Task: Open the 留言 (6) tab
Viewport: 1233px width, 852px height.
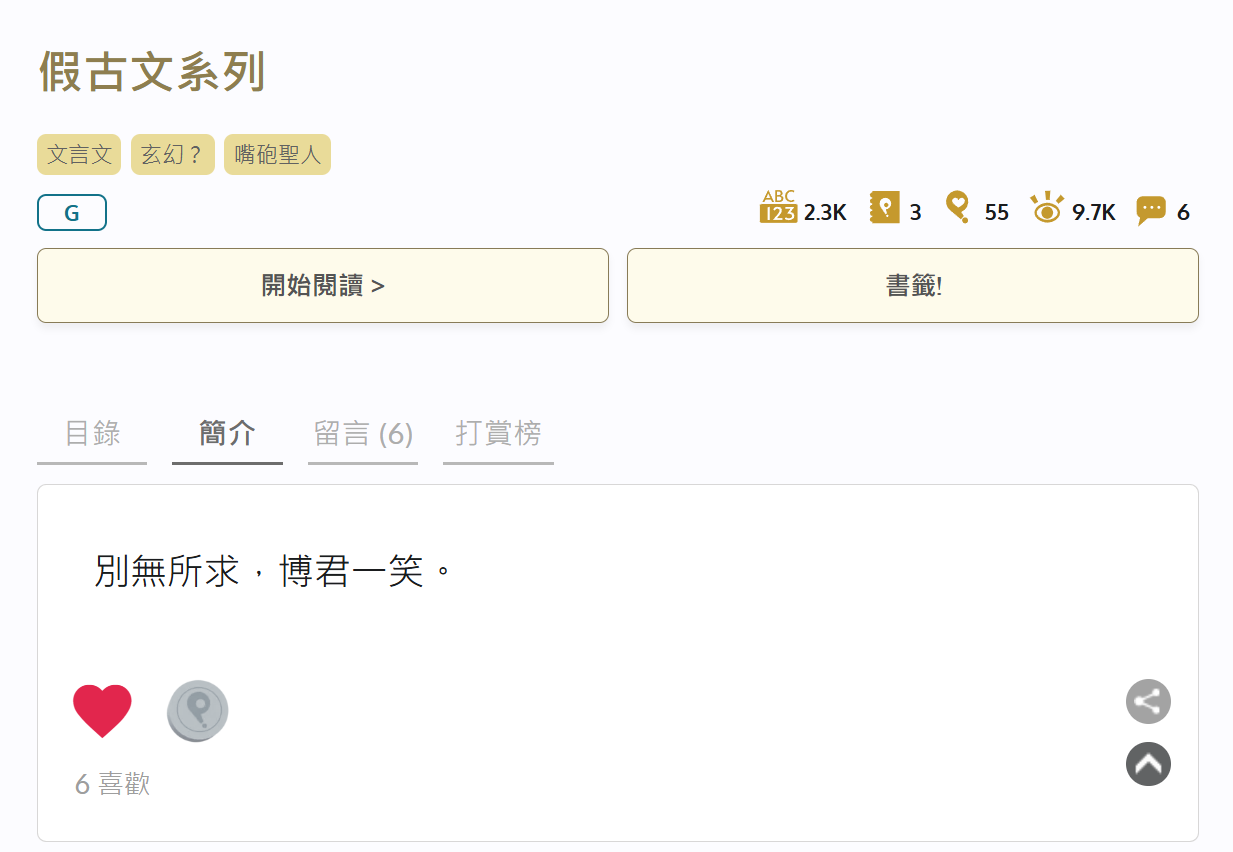Action: coord(363,434)
